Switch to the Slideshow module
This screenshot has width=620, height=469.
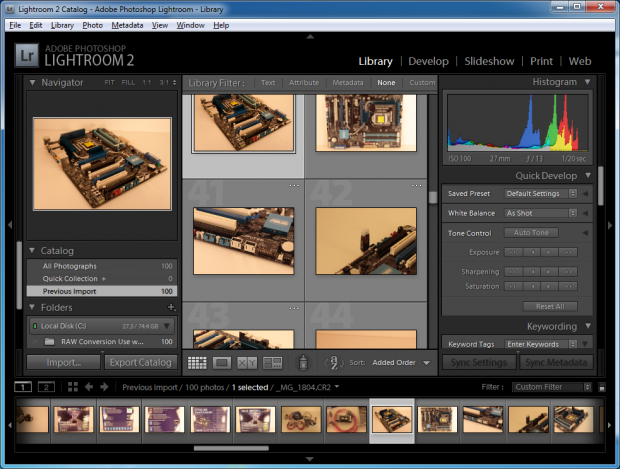489,61
